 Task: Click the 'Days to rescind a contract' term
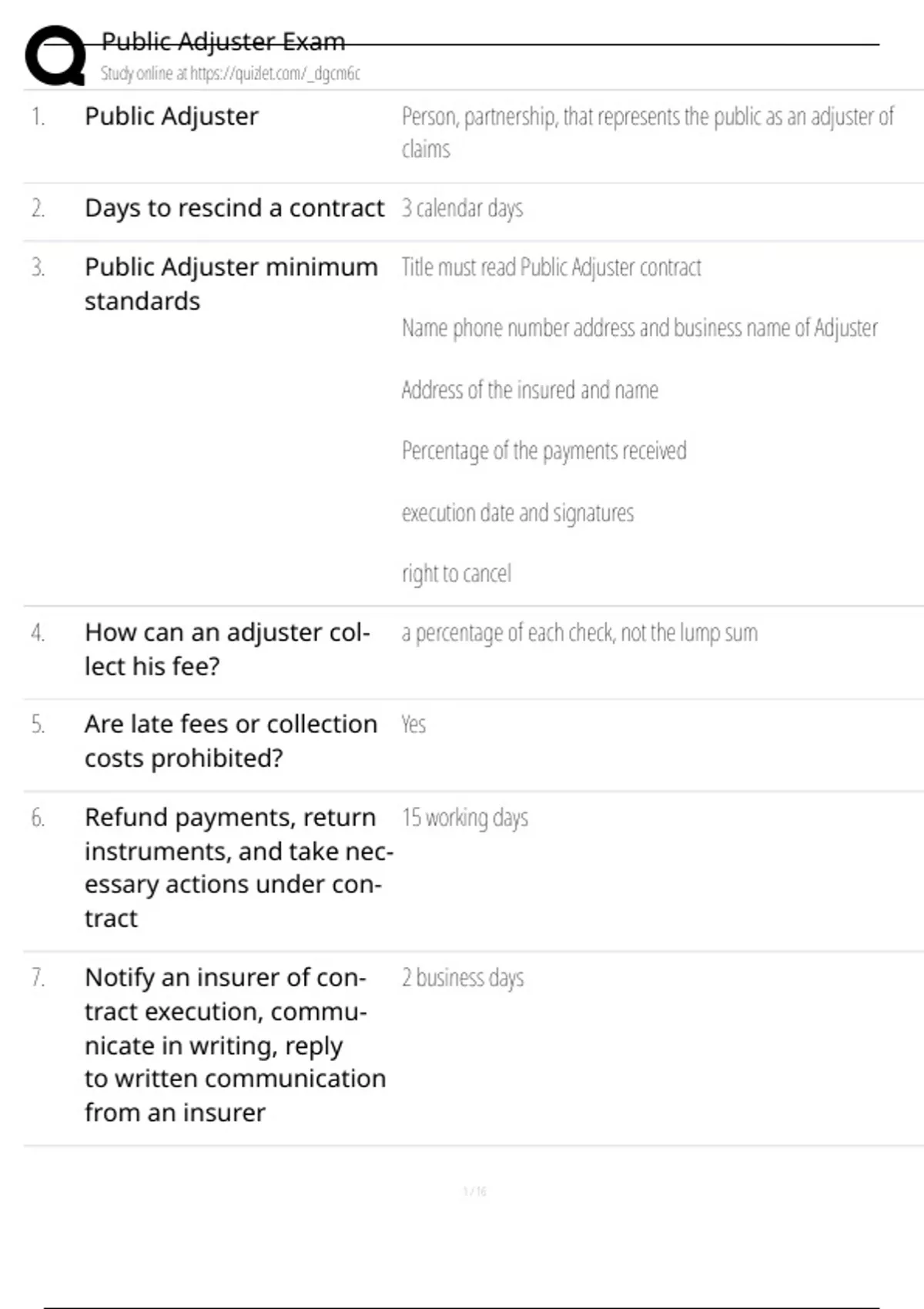[x=234, y=208]
